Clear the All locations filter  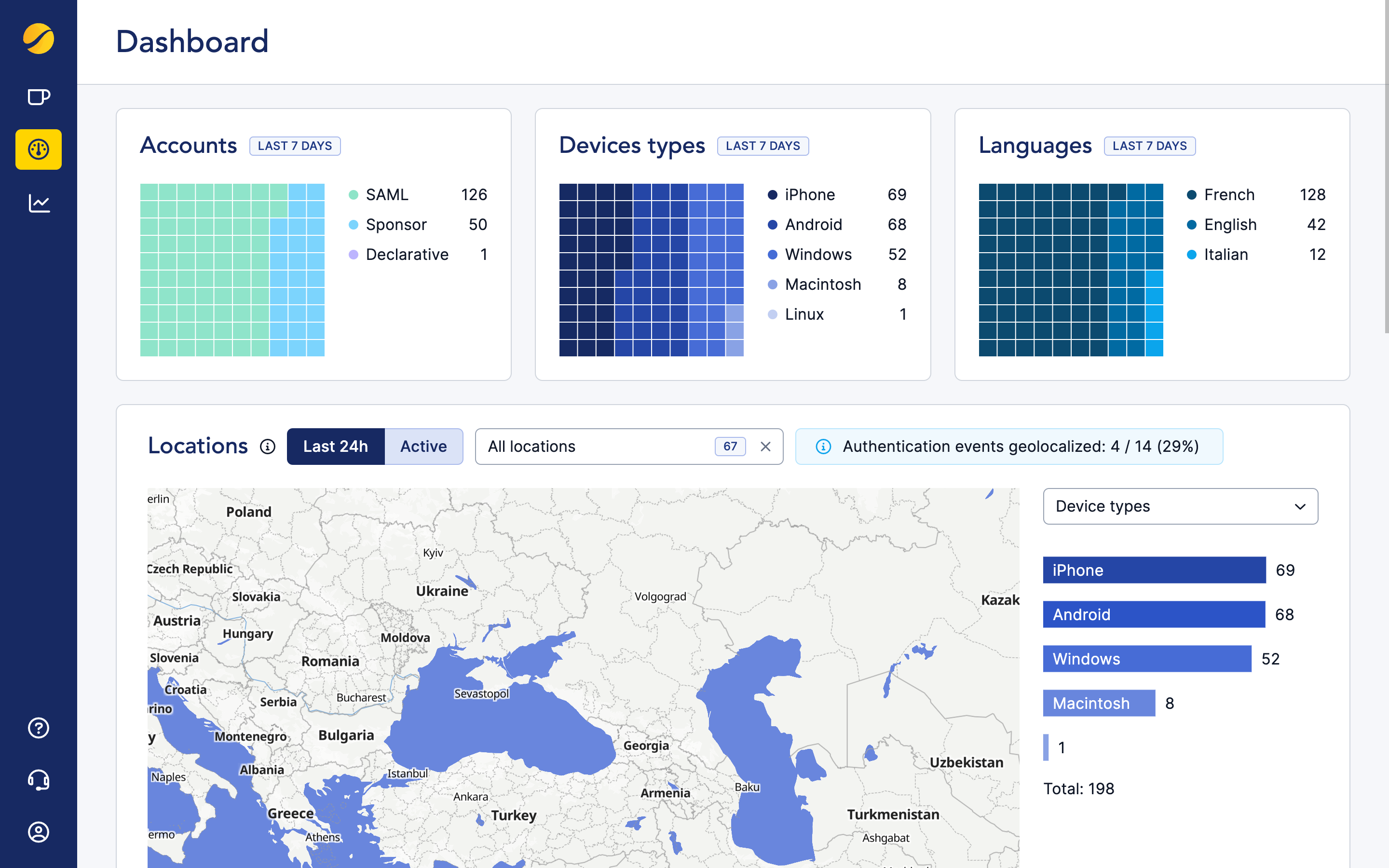[765, 447]
